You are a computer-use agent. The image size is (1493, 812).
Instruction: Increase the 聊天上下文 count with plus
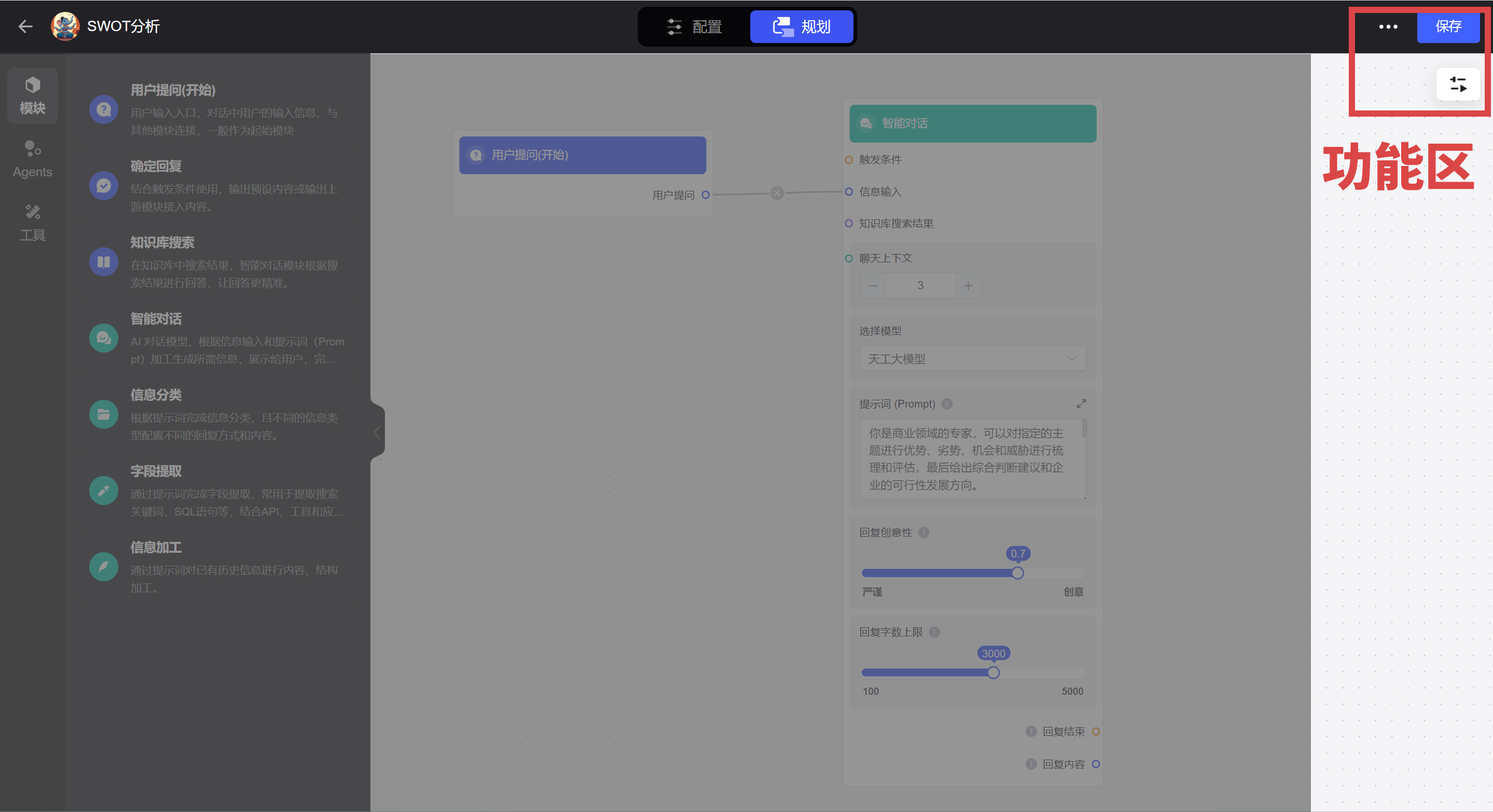pos(967,286)
